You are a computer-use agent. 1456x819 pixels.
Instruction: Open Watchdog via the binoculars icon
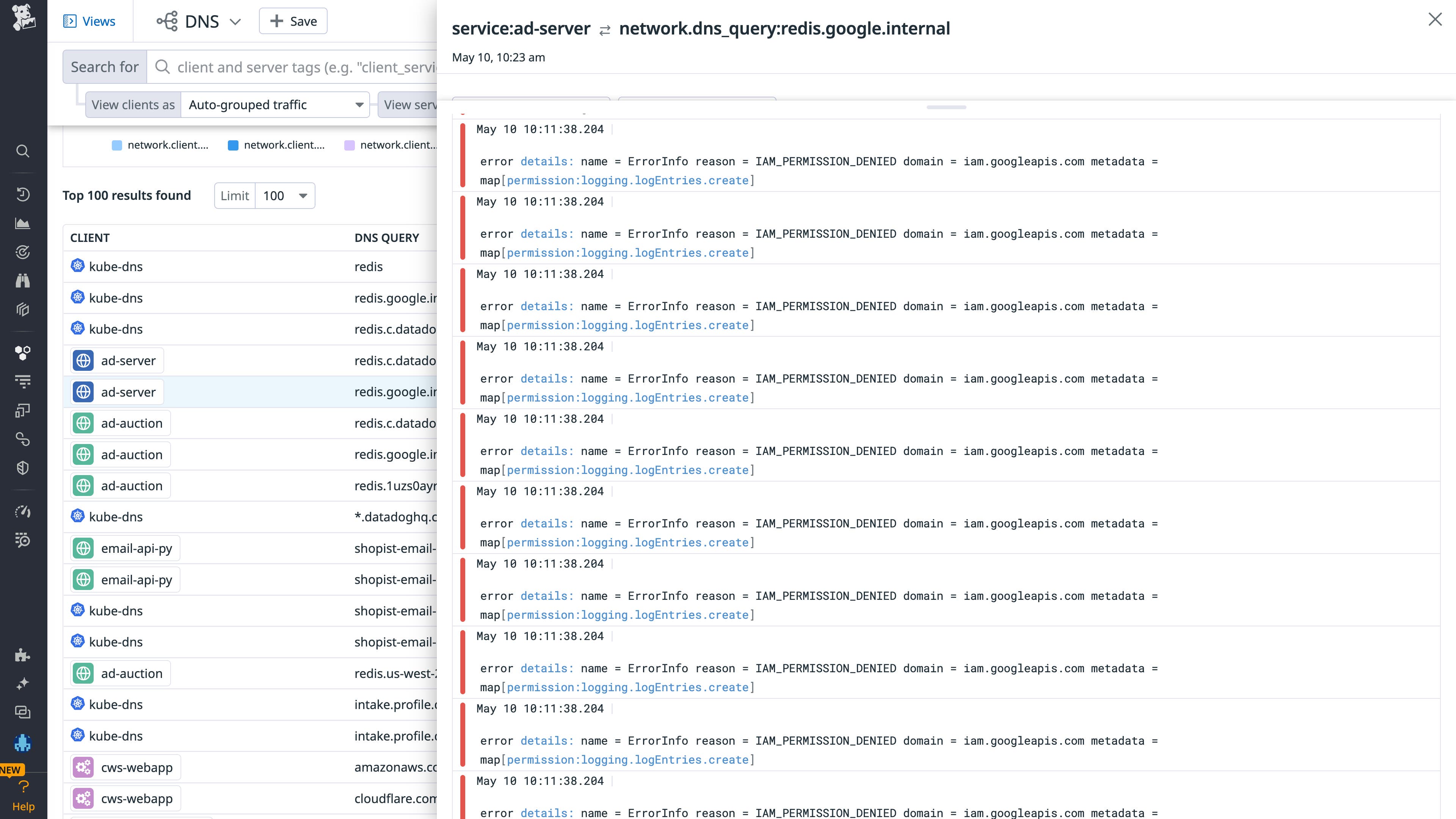coord(23,281)
